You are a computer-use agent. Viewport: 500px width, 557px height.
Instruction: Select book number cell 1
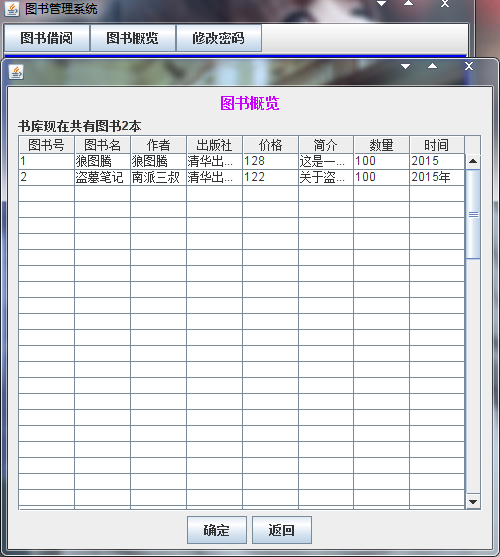[47, 161]
